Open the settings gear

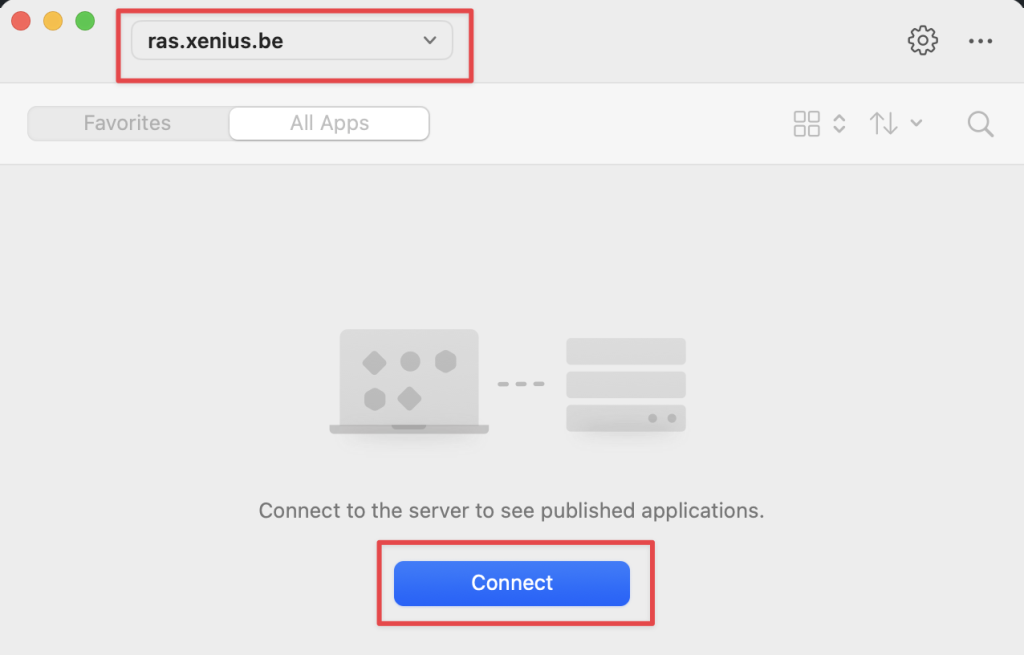[922, 41]
